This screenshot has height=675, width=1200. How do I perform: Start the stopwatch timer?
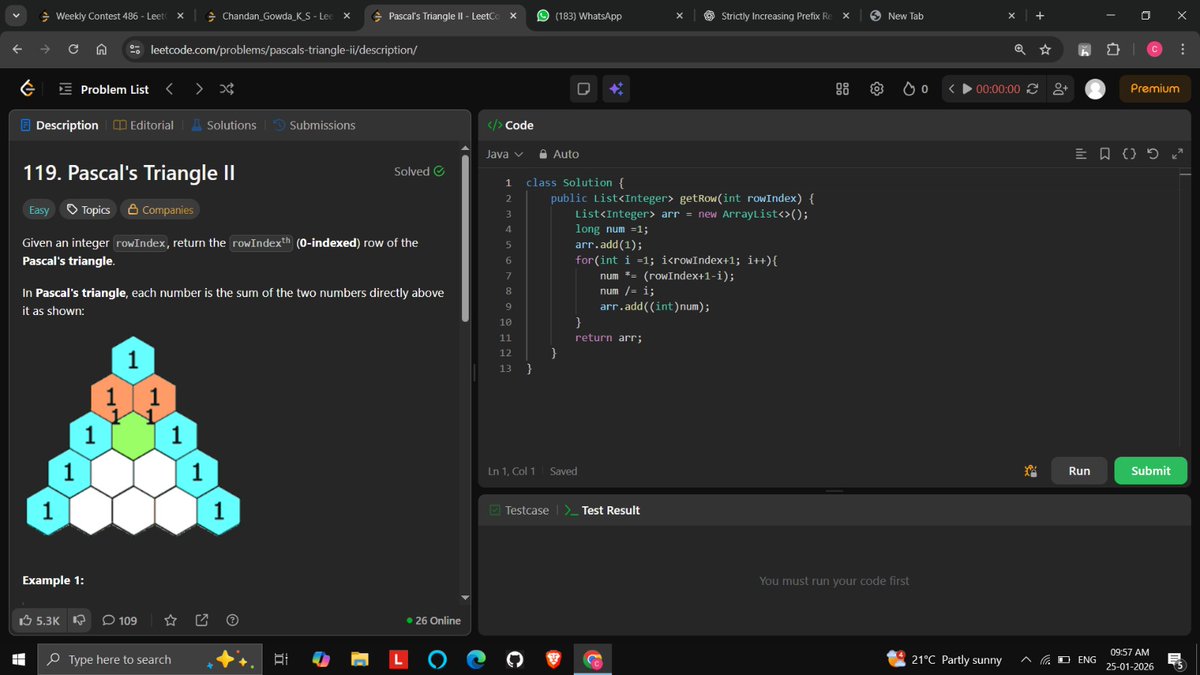967,89
